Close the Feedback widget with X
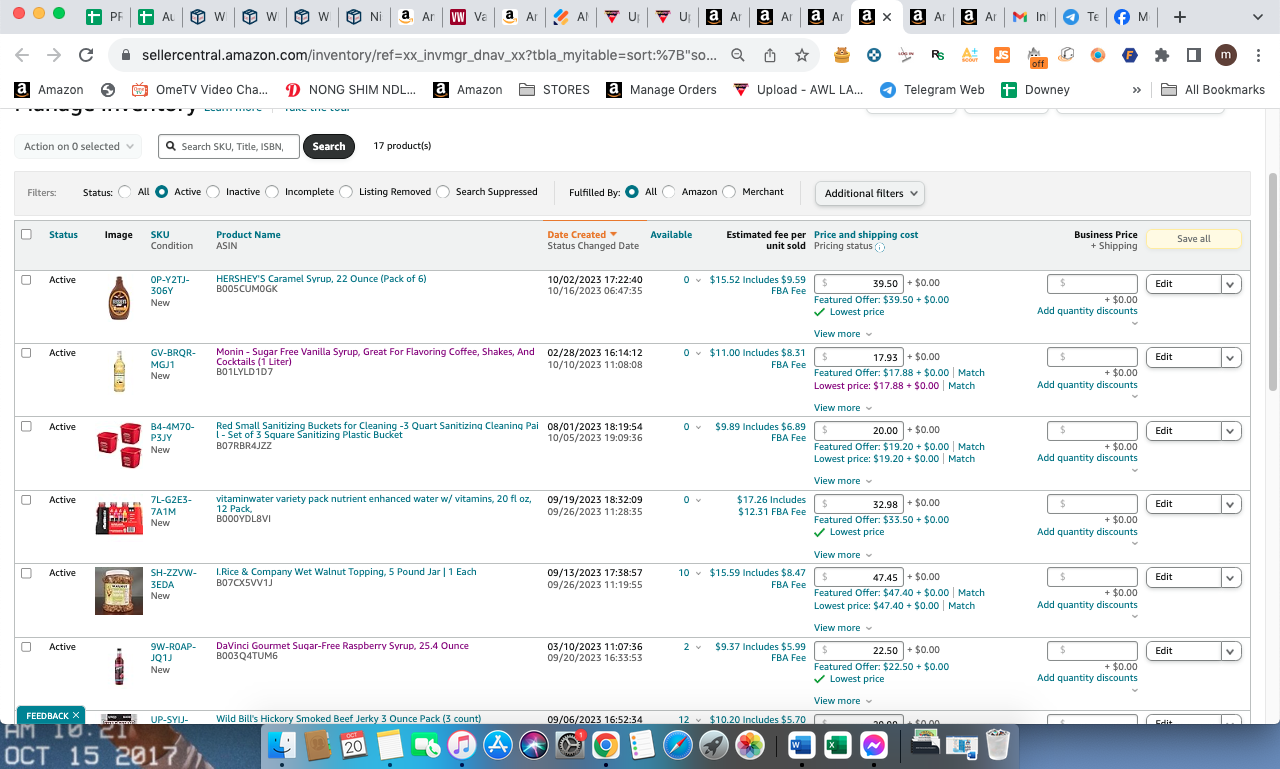1280x769 pixels. click(x=76, y=716)
